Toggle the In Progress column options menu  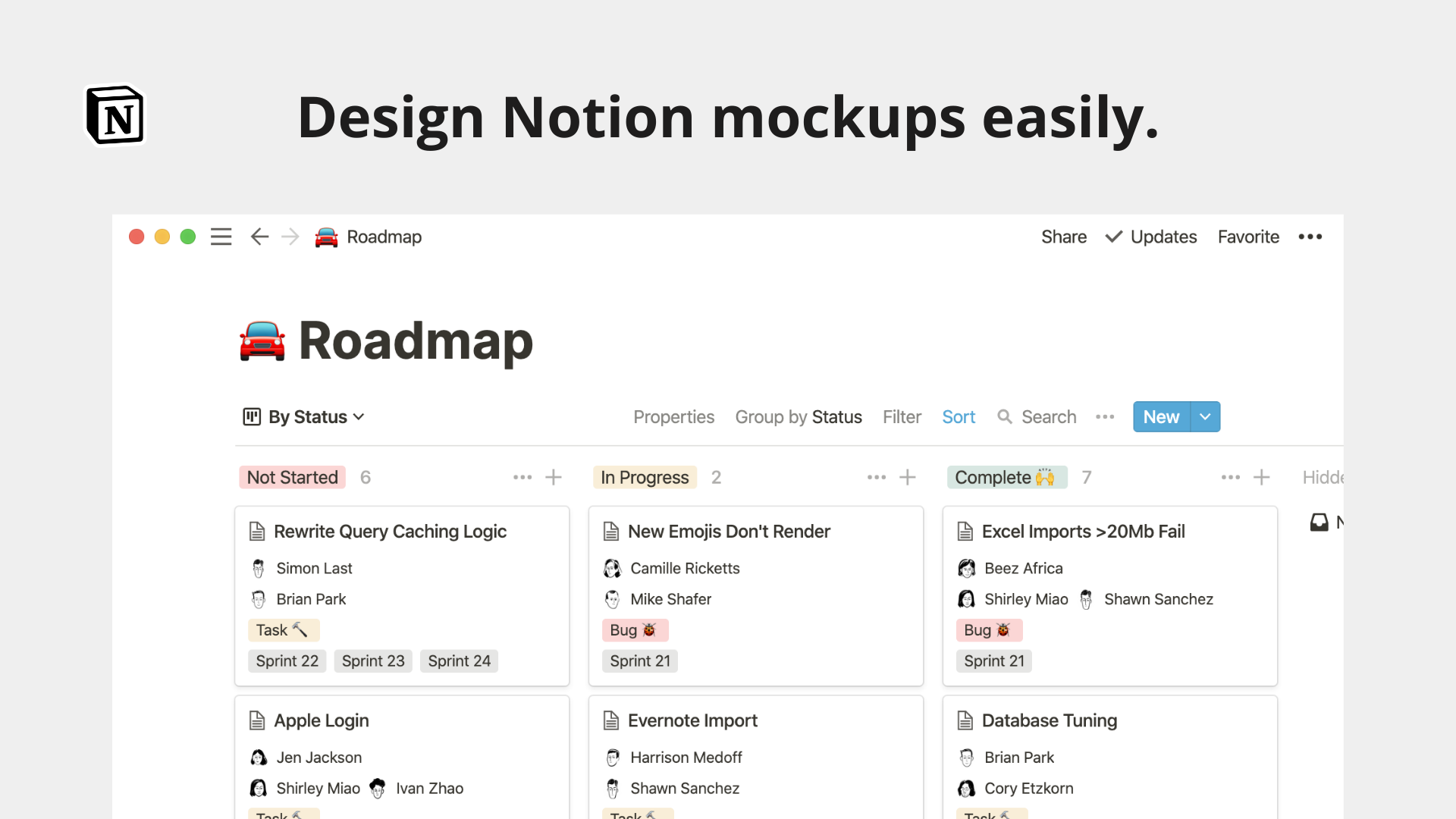coord(876,477)
